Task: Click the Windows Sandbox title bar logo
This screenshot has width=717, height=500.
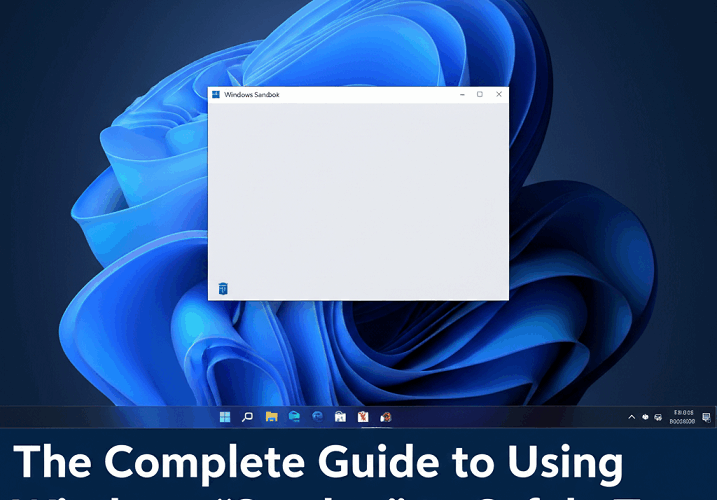Action: pyautogui.click(x=216, y=94)
